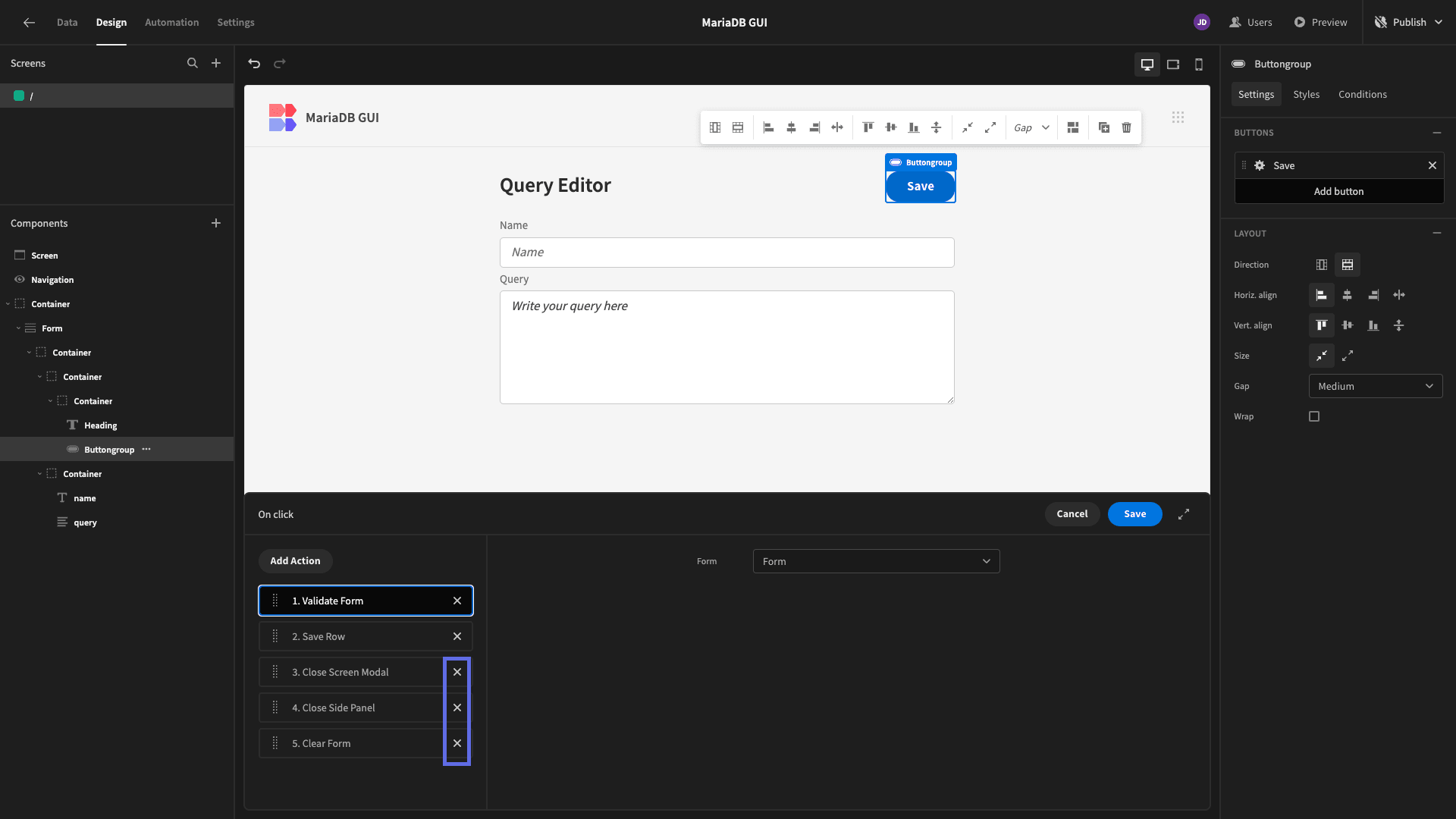Switch to tablet preview icon
The height and width of the screenshot is (819, 1456).
(x=1173, y=64)
